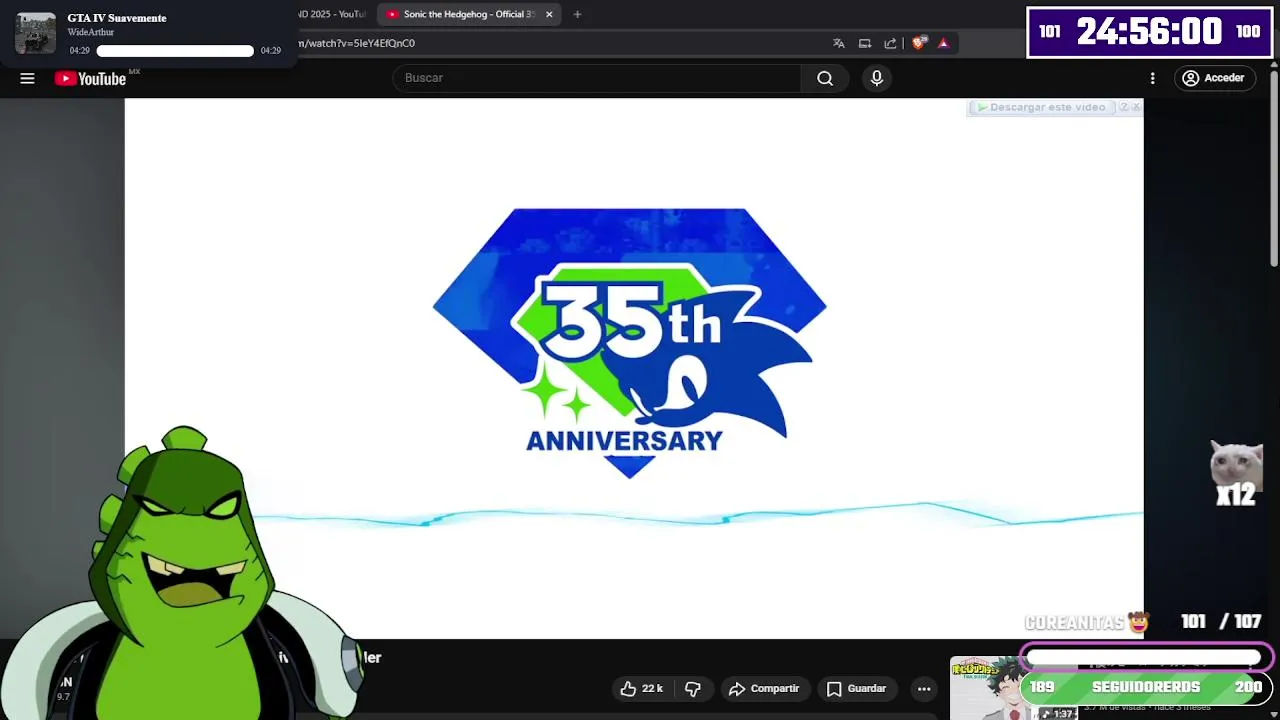Click Guardar to save the video
The height and width of the screenshot is (720, 1280).
tap(856, 688)
